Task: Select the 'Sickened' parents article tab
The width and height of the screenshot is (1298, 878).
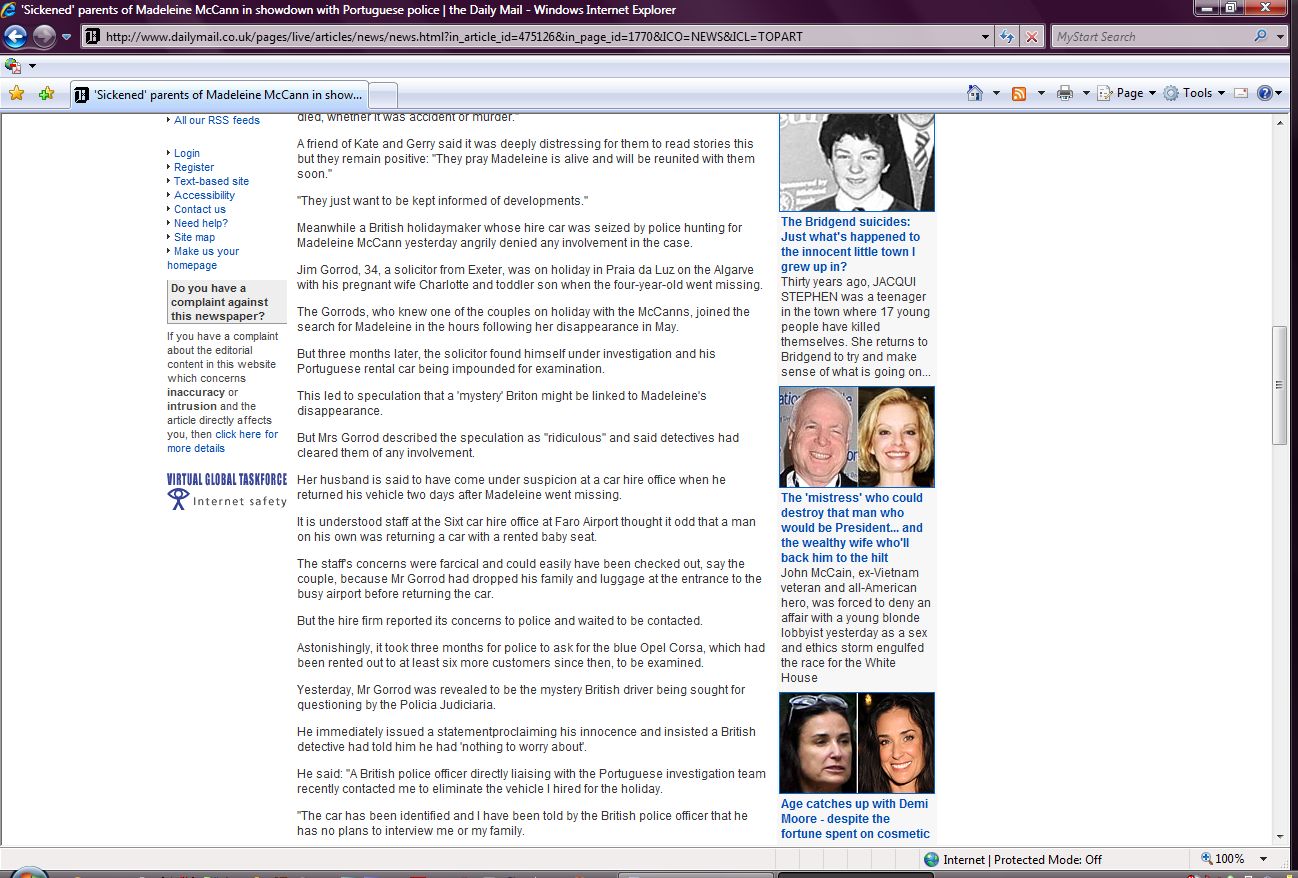Action: tap(219, 95)
